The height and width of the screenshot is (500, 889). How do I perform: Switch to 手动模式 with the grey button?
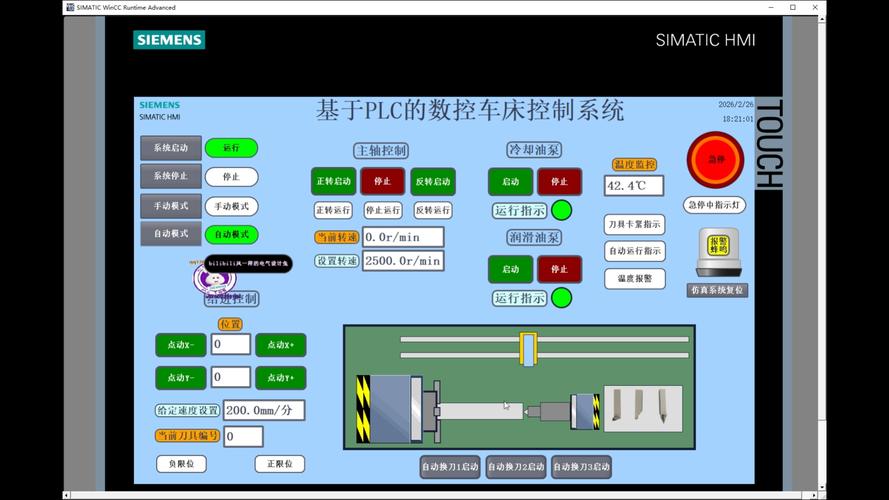point(171,206)
